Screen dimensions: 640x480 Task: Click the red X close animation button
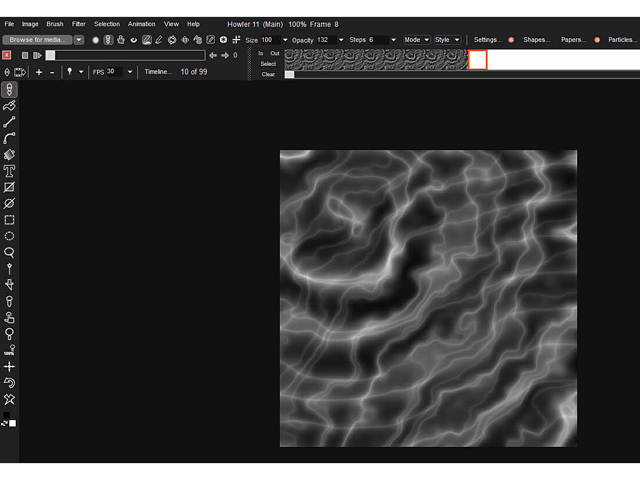(7, 55)
